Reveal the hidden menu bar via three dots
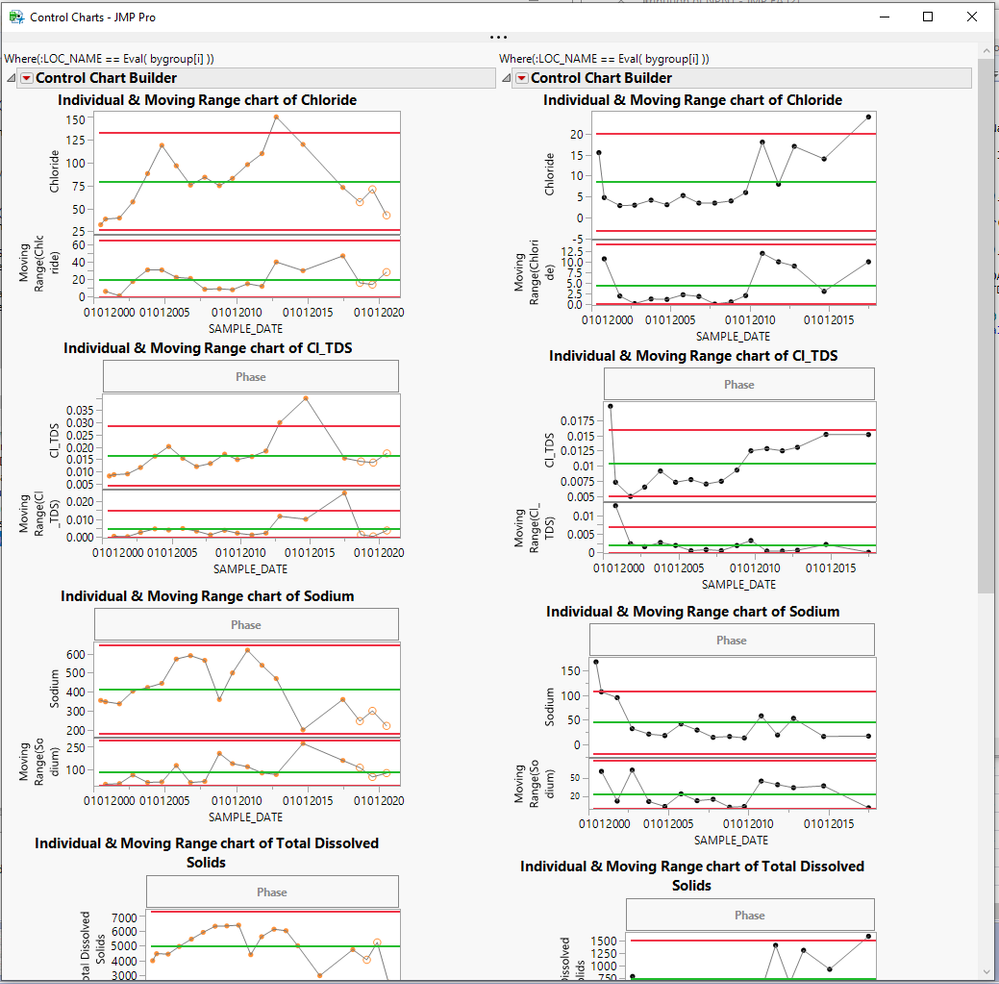The height and width of the screenshot is (984, 999). (x=498, y=37)
